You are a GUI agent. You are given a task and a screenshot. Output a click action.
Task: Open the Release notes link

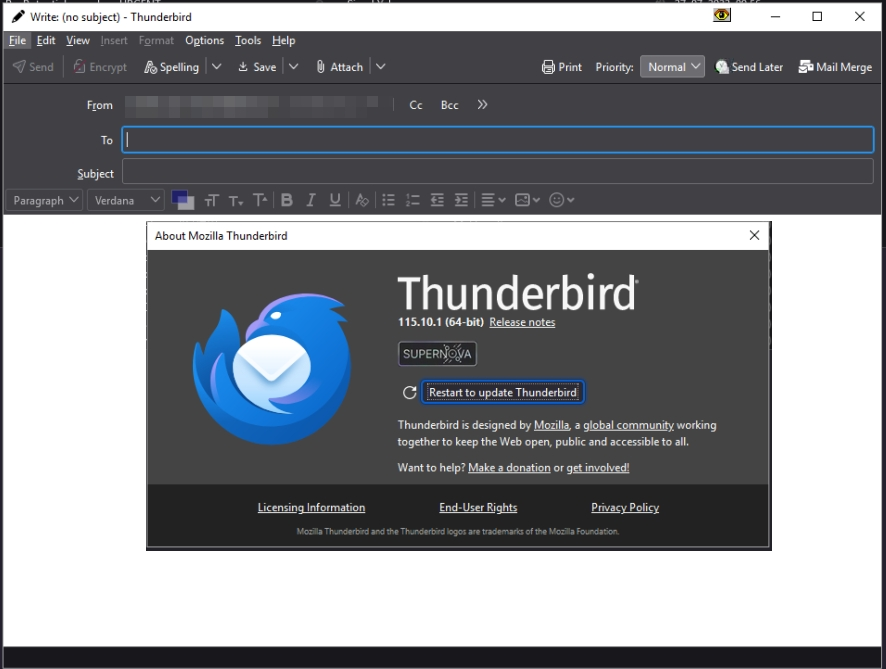click(522, 322)
